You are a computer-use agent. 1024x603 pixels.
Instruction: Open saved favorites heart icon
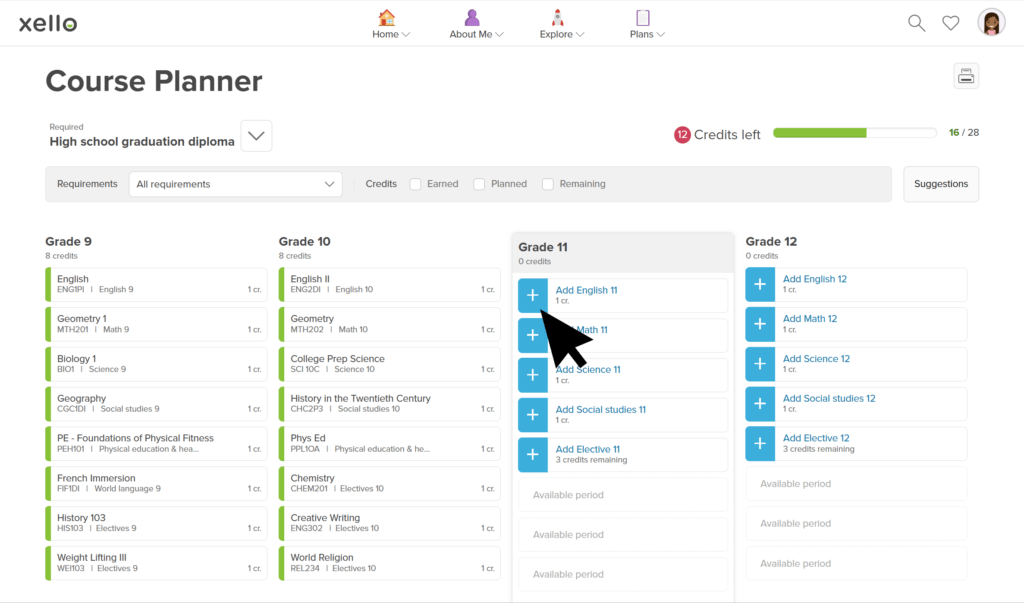tap(951, 23)
